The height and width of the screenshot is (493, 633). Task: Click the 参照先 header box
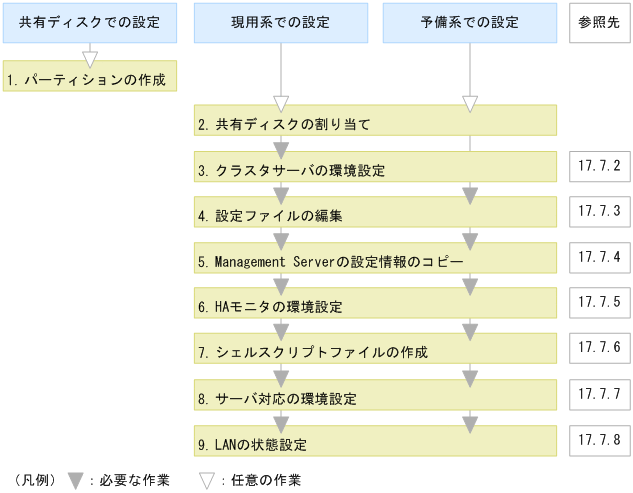[x=599, y=23]
